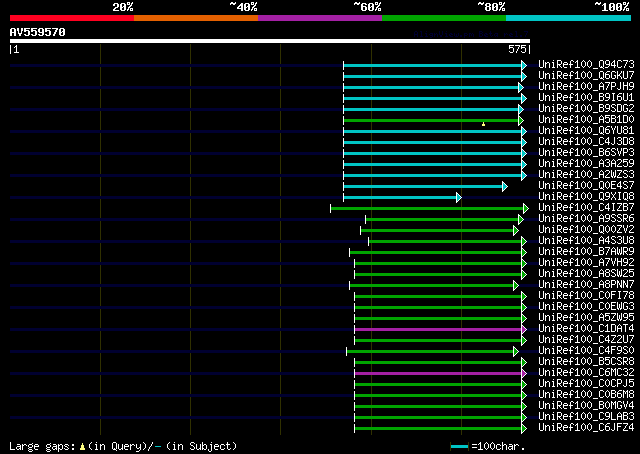Viewport: 640px width, 454px height.
Task: Click the UniRef100_A5ZW95 label
Action: pyautogui.click(x=587, y=318)
